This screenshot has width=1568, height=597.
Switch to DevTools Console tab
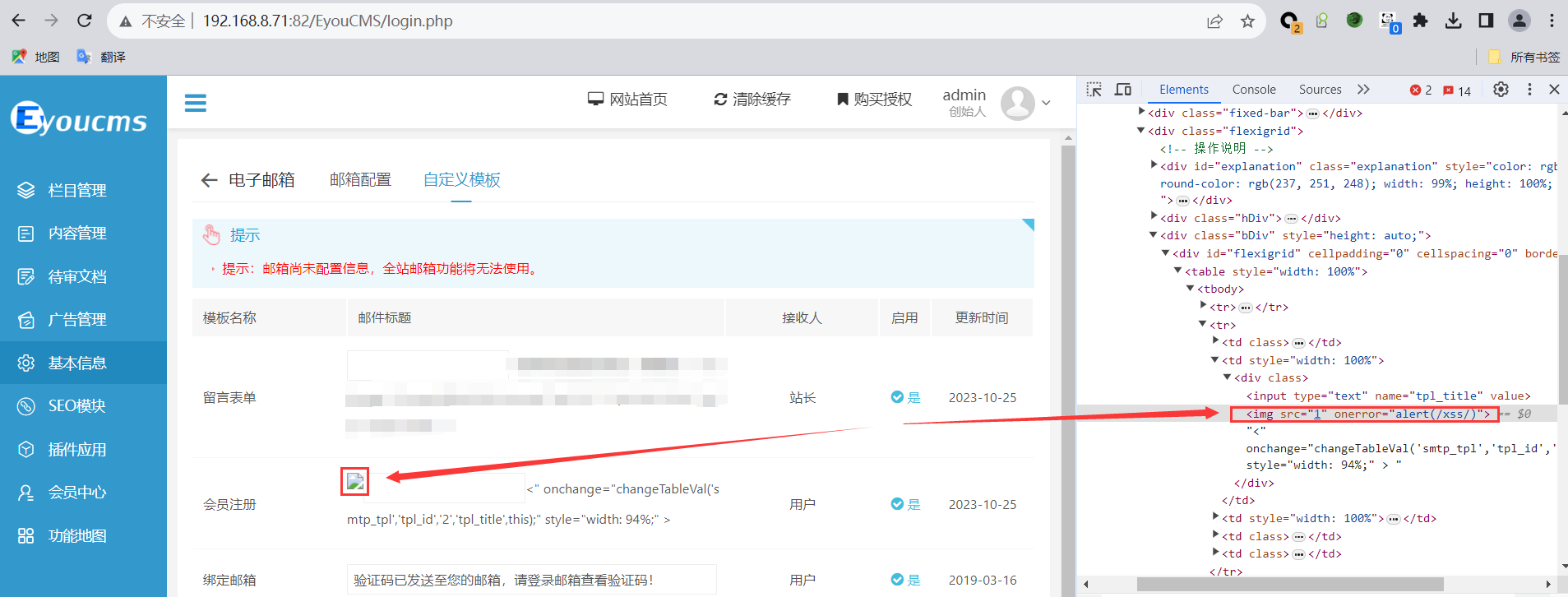(x=1254, y=90)
